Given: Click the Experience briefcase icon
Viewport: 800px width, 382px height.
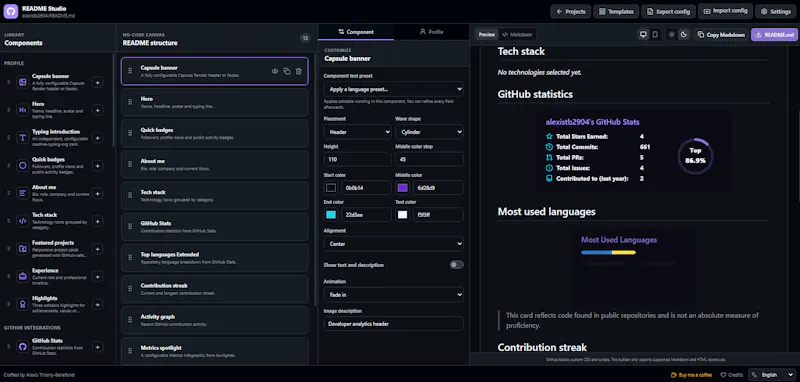Looking at the screenshot, I should (22, 276).
